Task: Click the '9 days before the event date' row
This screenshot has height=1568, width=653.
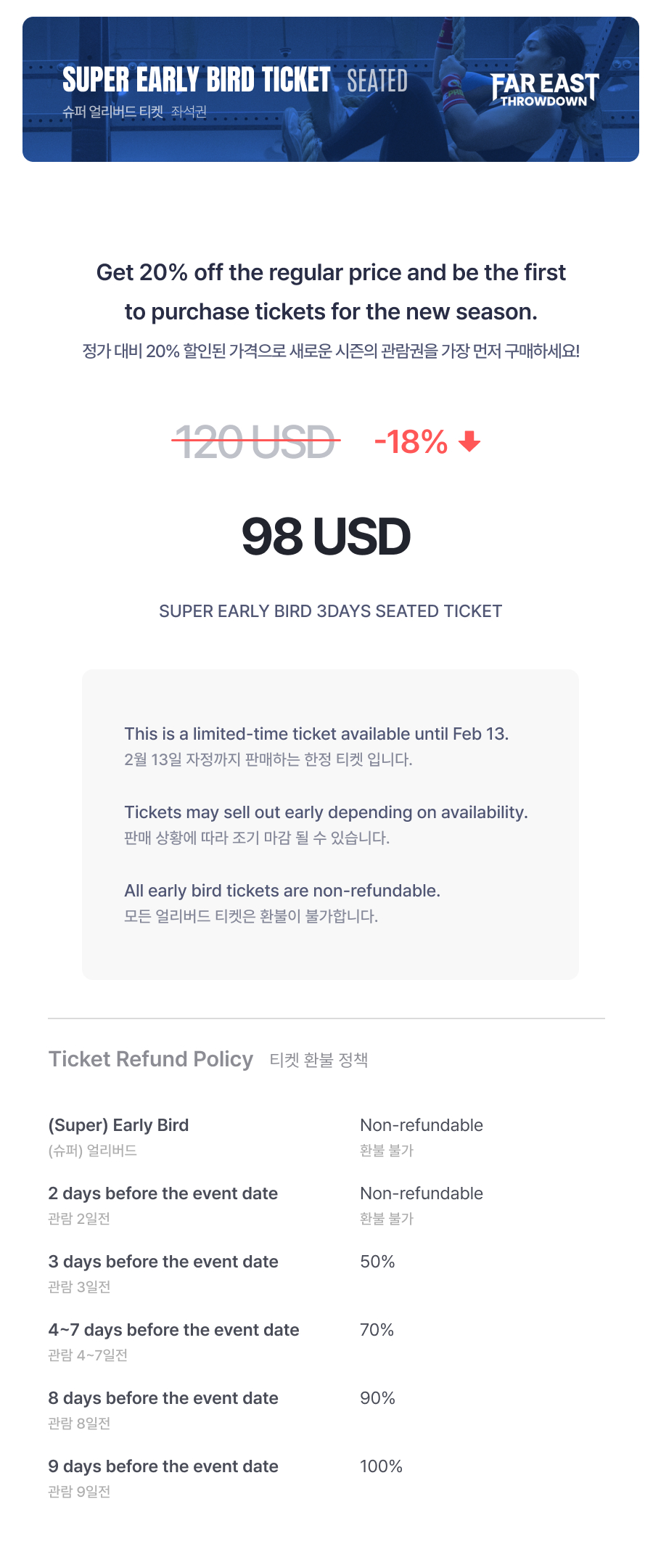Action: [x=163, y=1466]
